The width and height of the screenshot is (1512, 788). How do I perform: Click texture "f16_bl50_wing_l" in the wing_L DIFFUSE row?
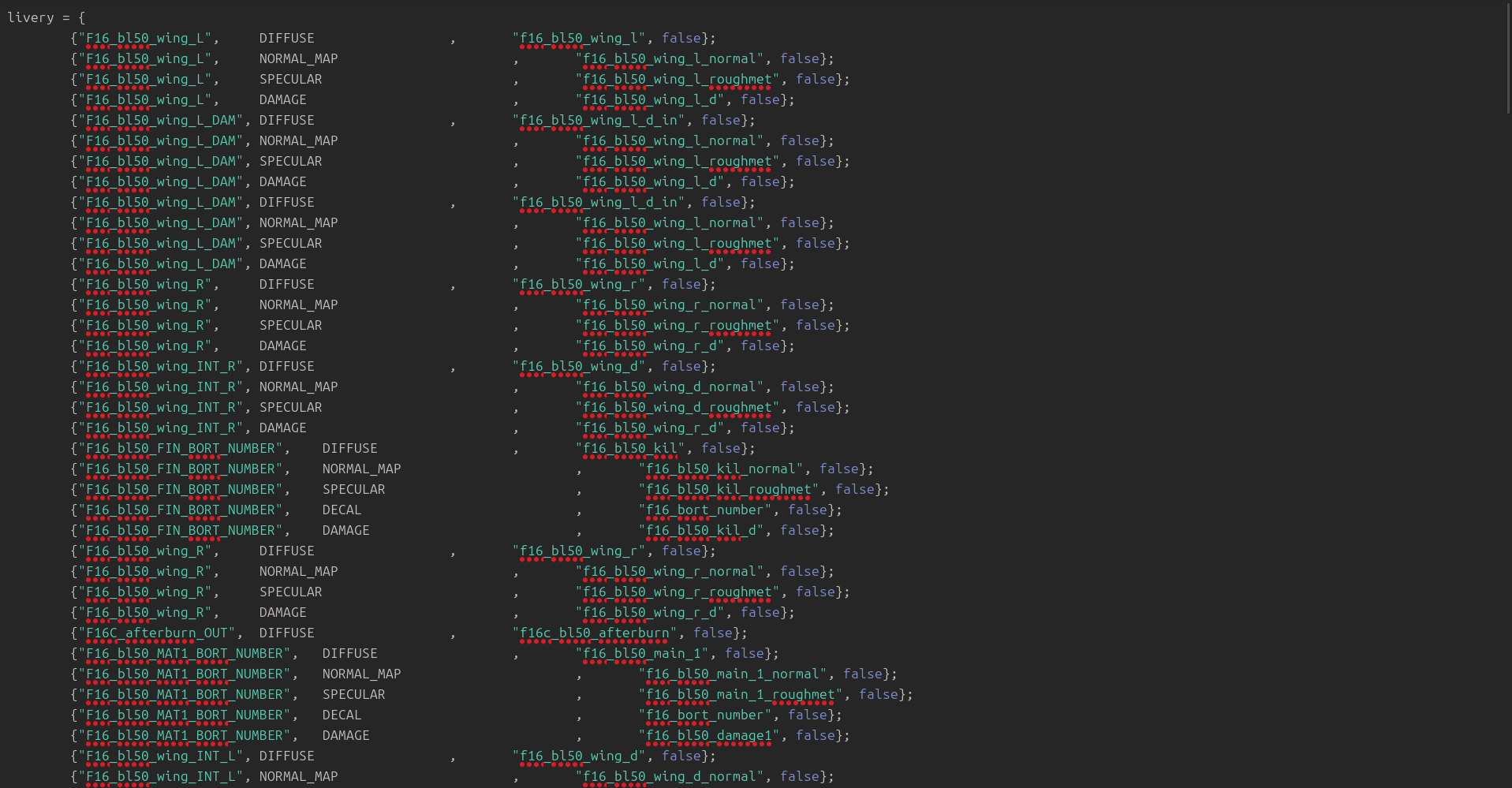coord(579,38)
